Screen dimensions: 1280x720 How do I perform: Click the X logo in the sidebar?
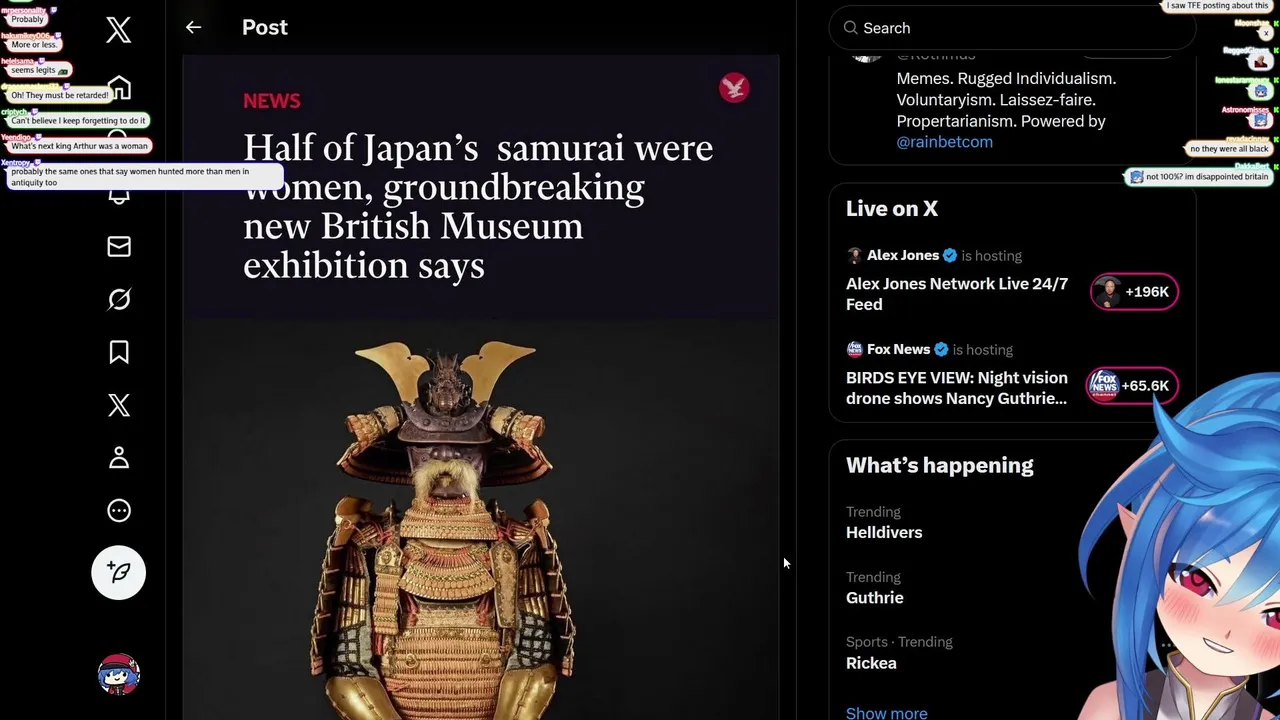click(x=119, y=30)
